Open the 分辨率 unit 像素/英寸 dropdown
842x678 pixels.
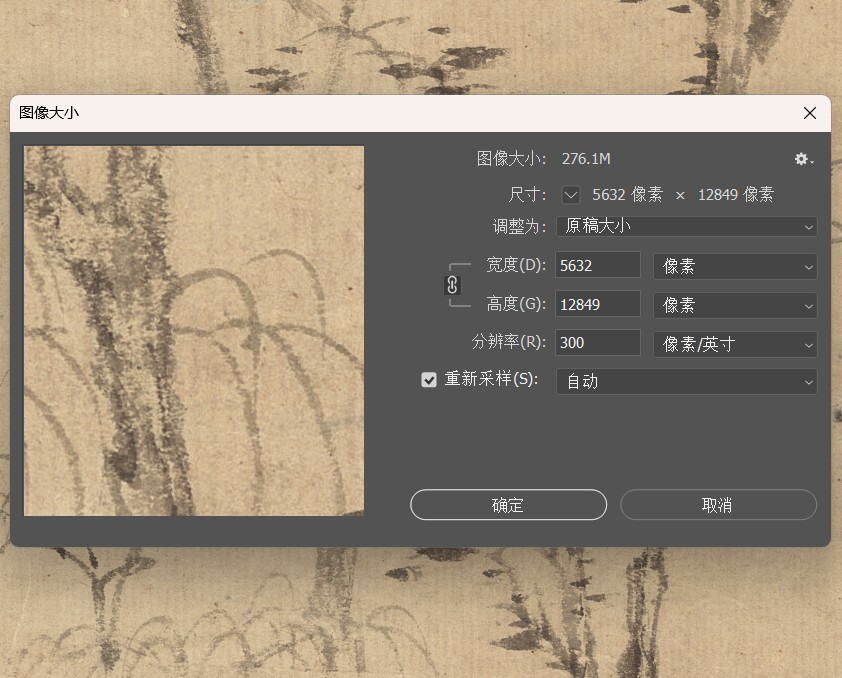[x=735, y=344]
